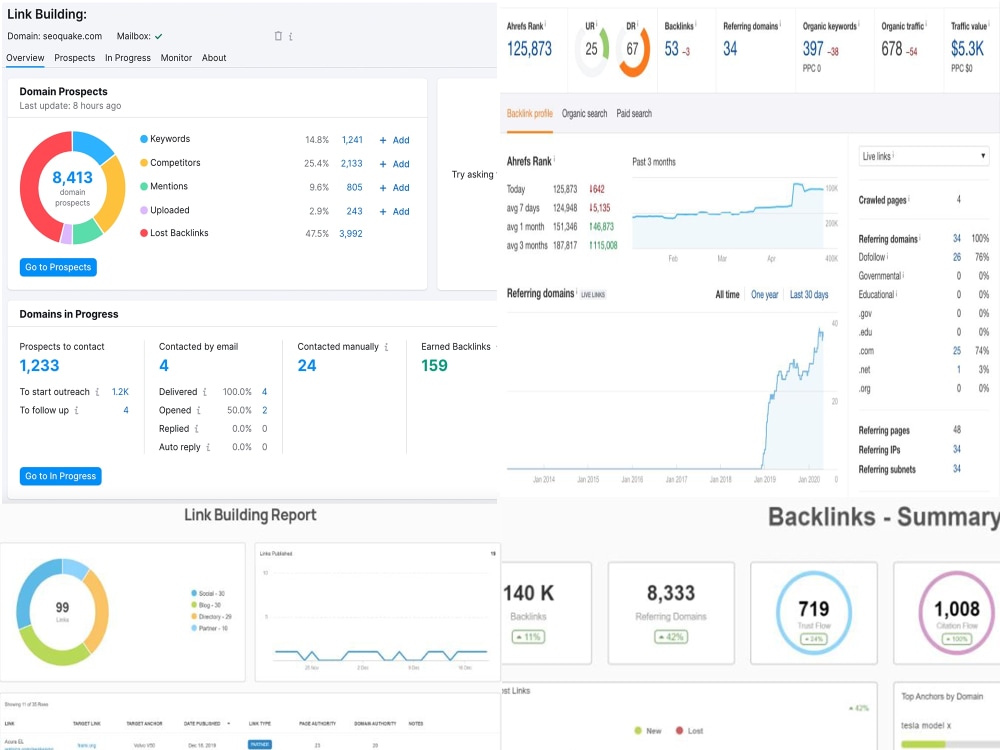Viewport: 1000px width, 750px height.
Task: Click the 8,413 domain prospects donut chart
Action: pos(72,188)
